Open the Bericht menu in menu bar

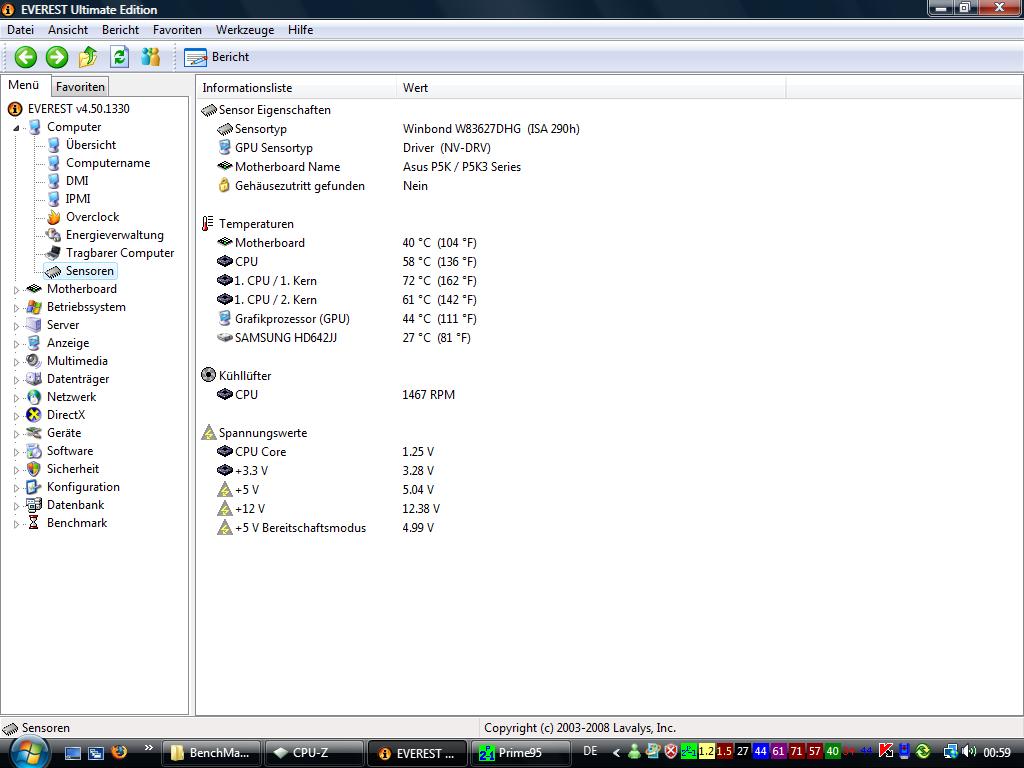(120, 30)
